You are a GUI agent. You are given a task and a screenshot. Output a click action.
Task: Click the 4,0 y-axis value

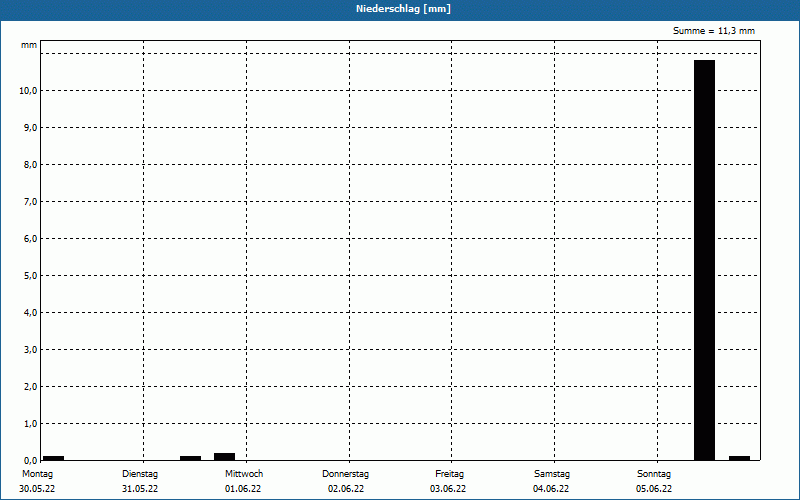[x=30, y=313]
